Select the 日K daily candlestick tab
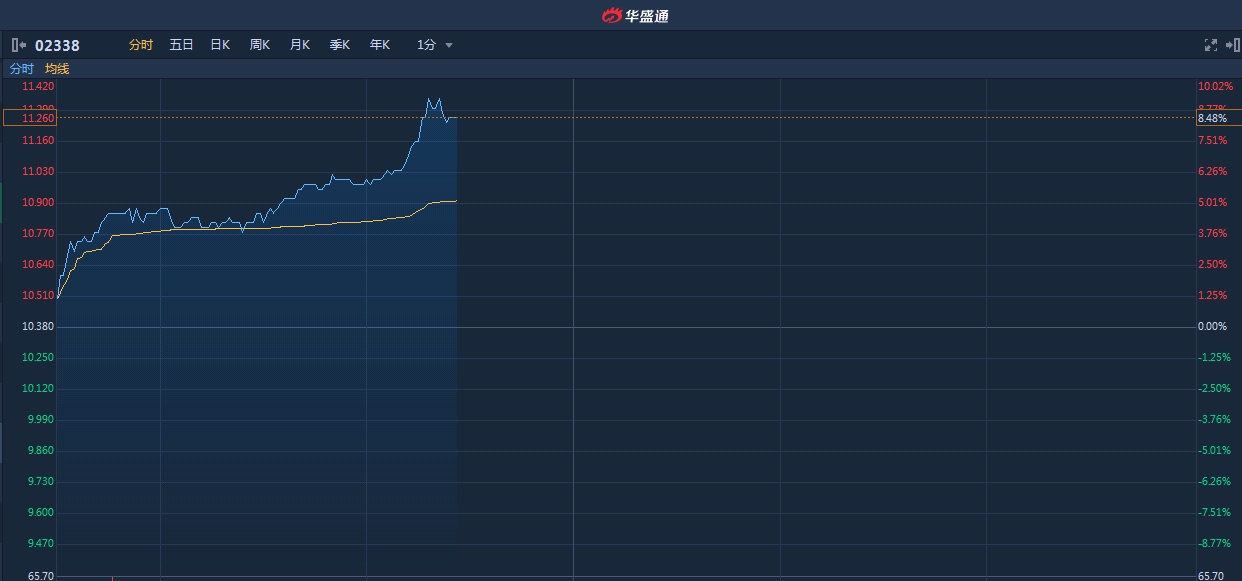Screen dimensions: 1242x581 coord(220,45)
